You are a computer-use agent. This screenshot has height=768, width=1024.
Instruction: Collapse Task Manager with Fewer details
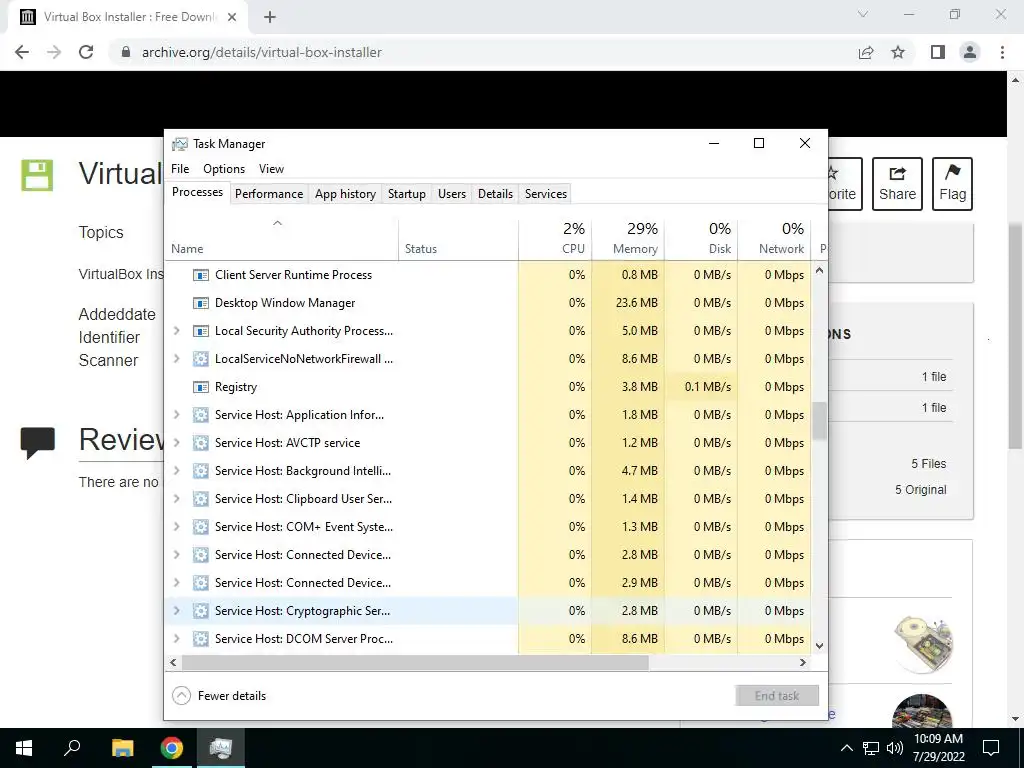(x=219, y=696)
